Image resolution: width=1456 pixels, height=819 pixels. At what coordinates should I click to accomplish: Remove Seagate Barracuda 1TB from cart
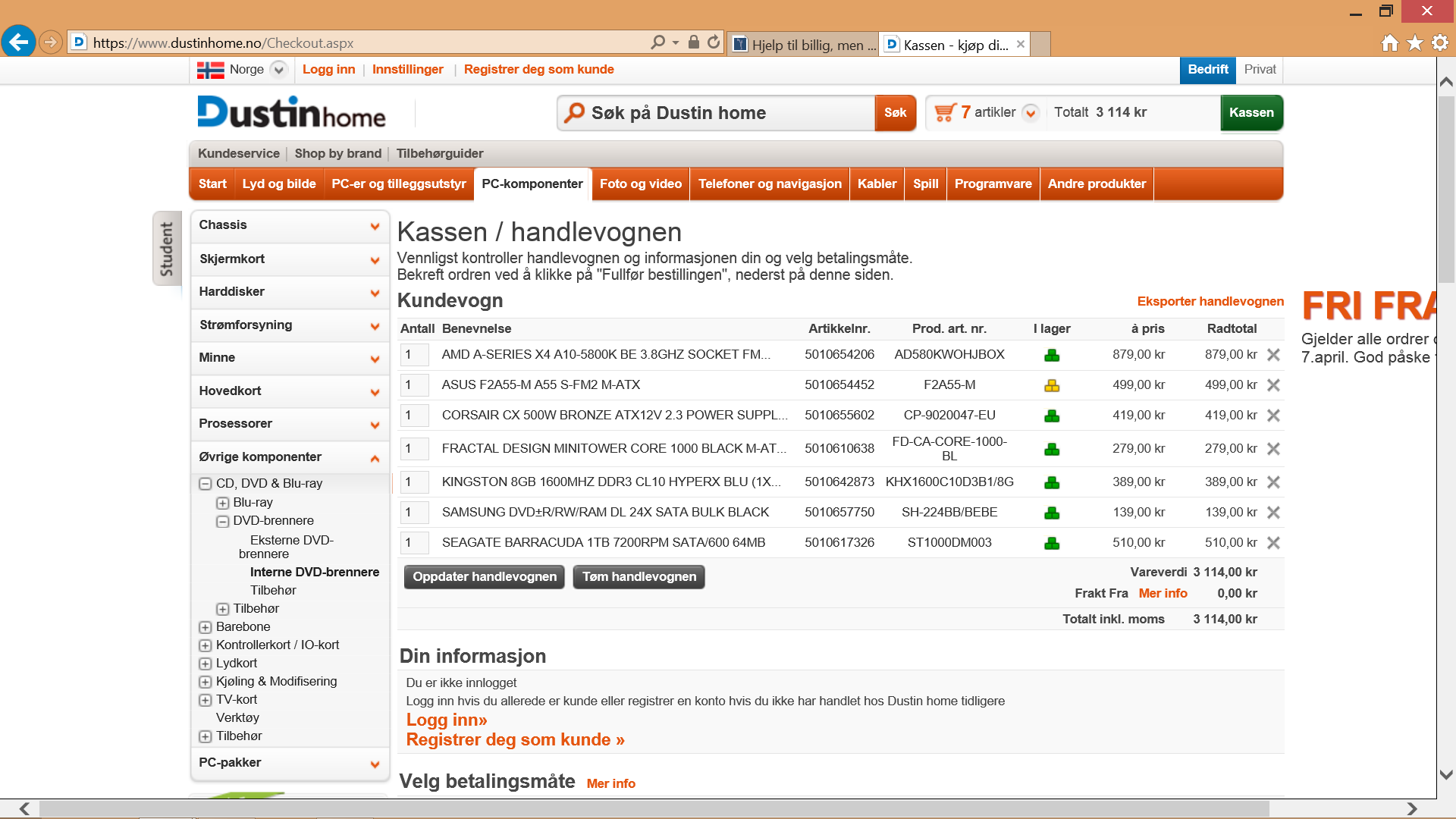(1274, 543)
